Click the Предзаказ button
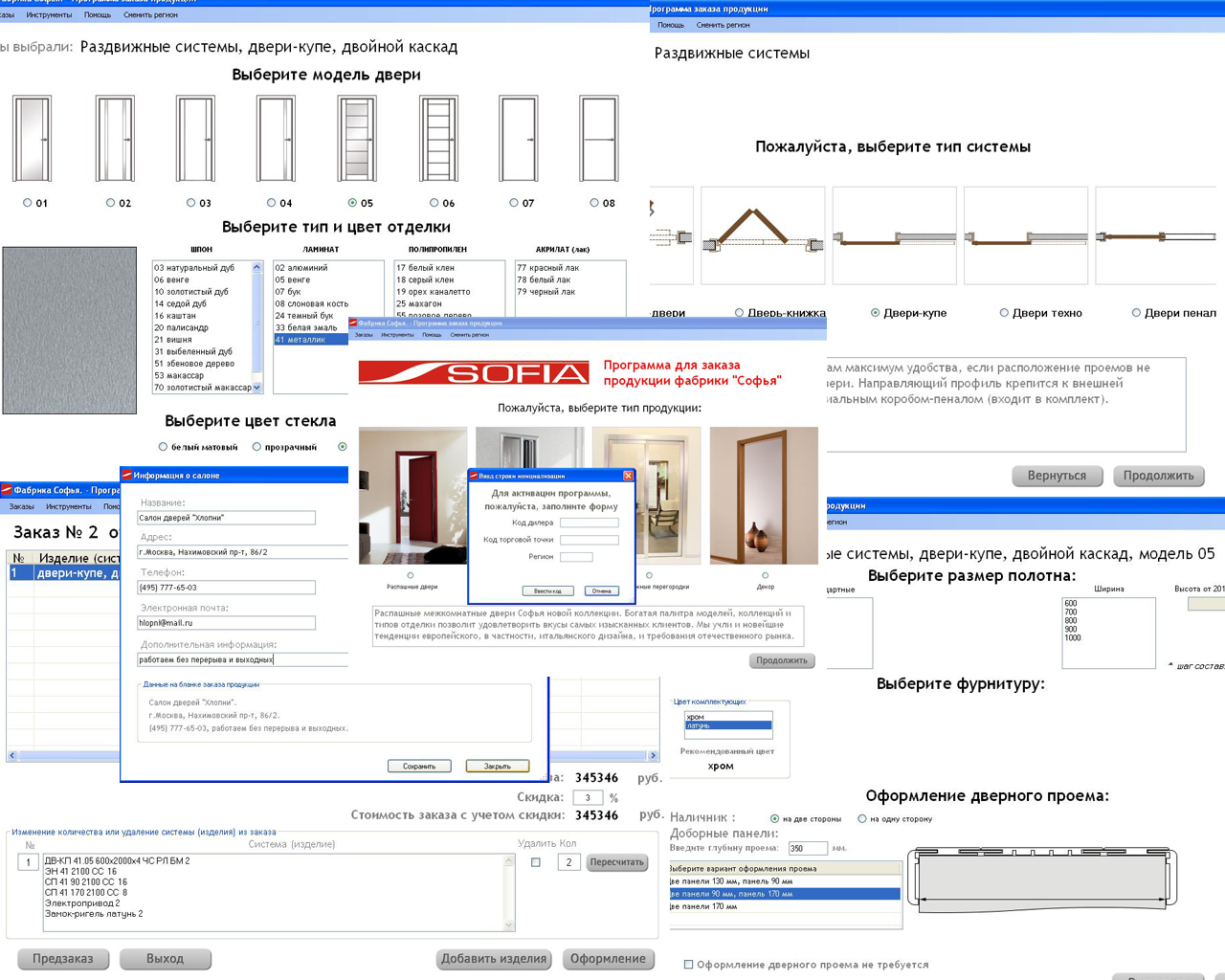This screenshot has width=1225, height=980. (63, 959)
